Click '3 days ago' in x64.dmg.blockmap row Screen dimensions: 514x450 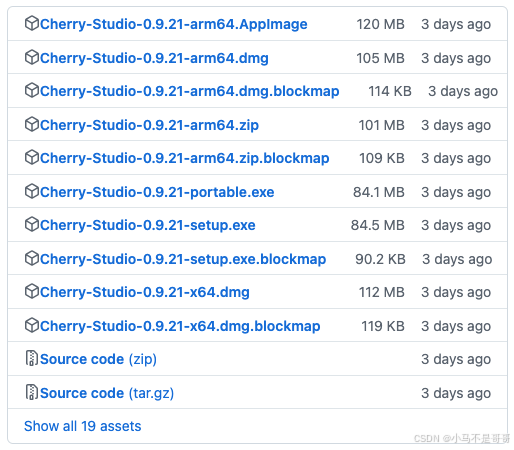[x=456, y=326]
